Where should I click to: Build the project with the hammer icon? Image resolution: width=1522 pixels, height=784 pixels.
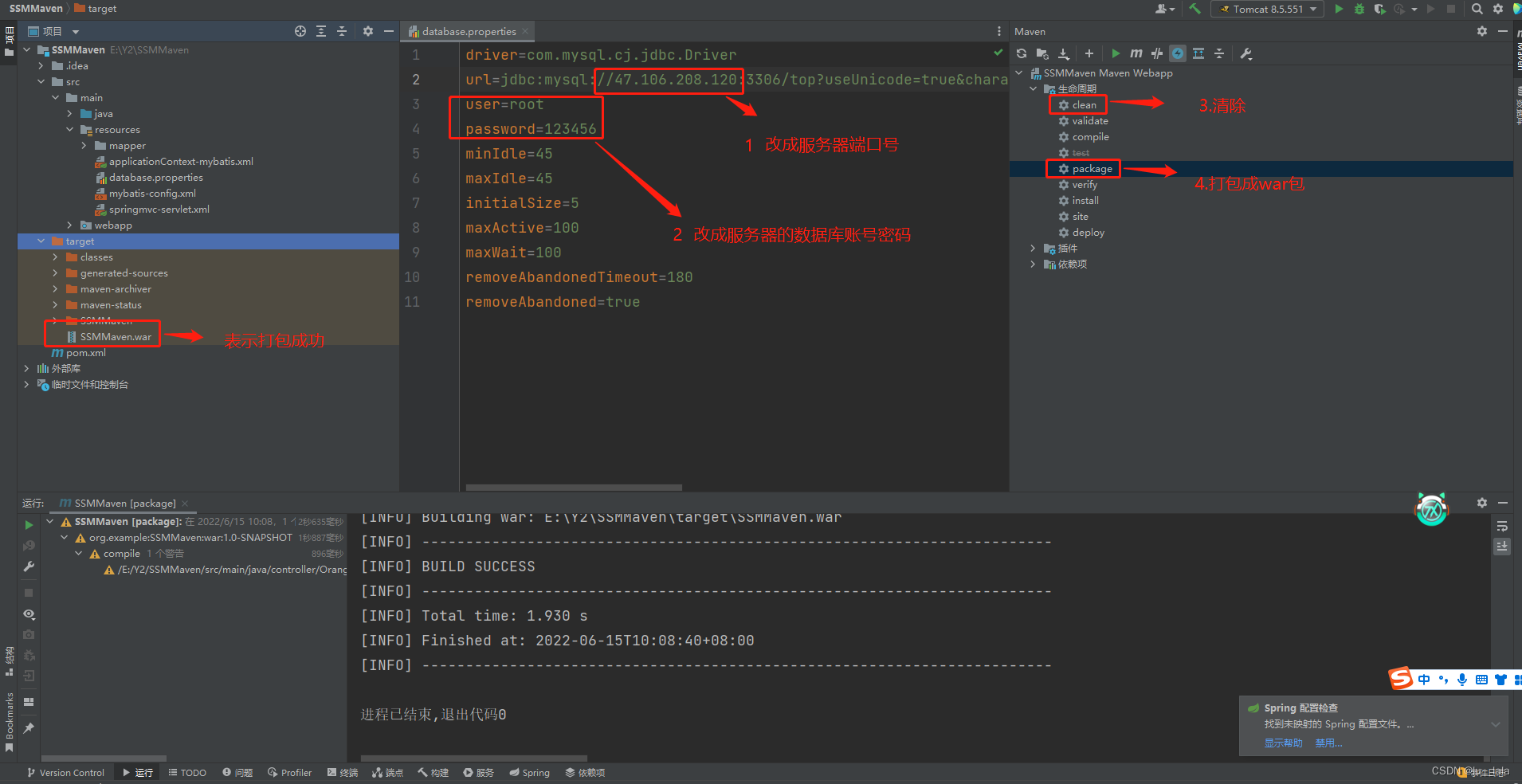1193,9
